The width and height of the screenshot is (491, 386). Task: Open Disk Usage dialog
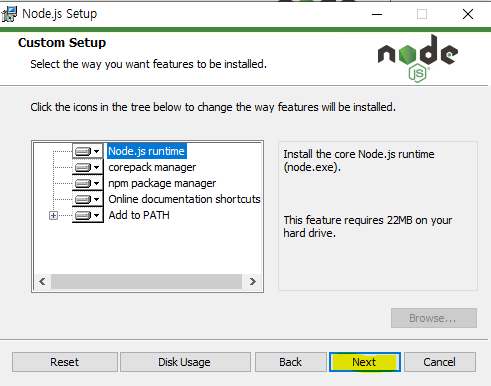(185, 362)
